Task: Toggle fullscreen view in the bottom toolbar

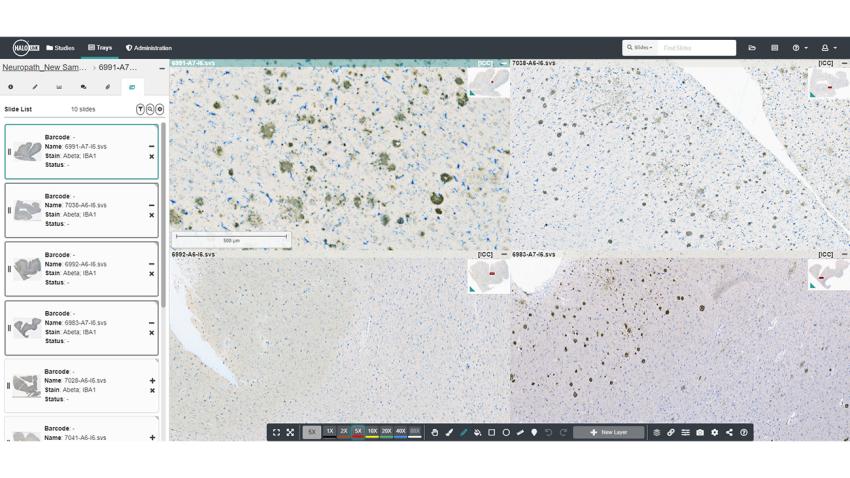Action: 277,433
